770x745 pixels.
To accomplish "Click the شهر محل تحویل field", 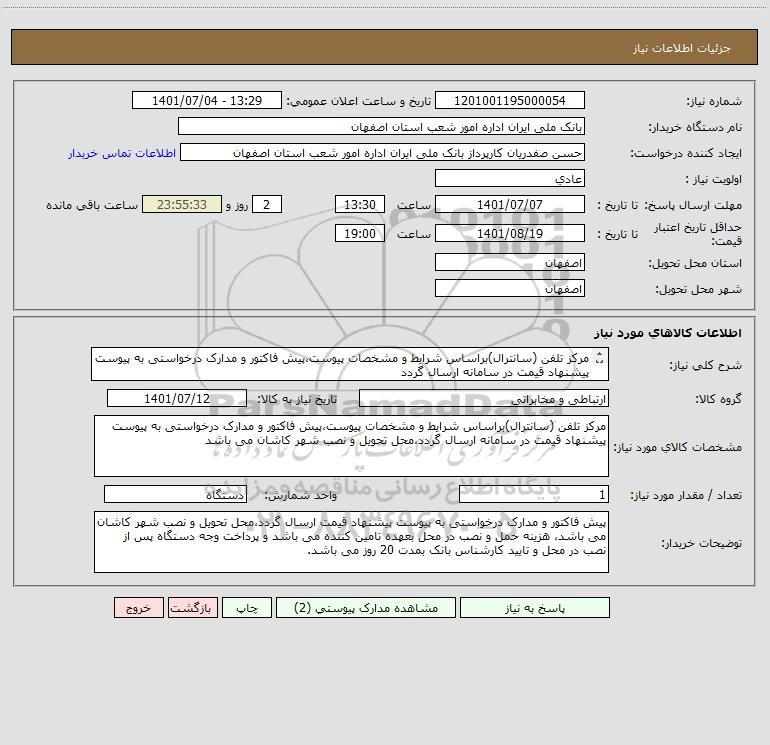I will 510,288.
